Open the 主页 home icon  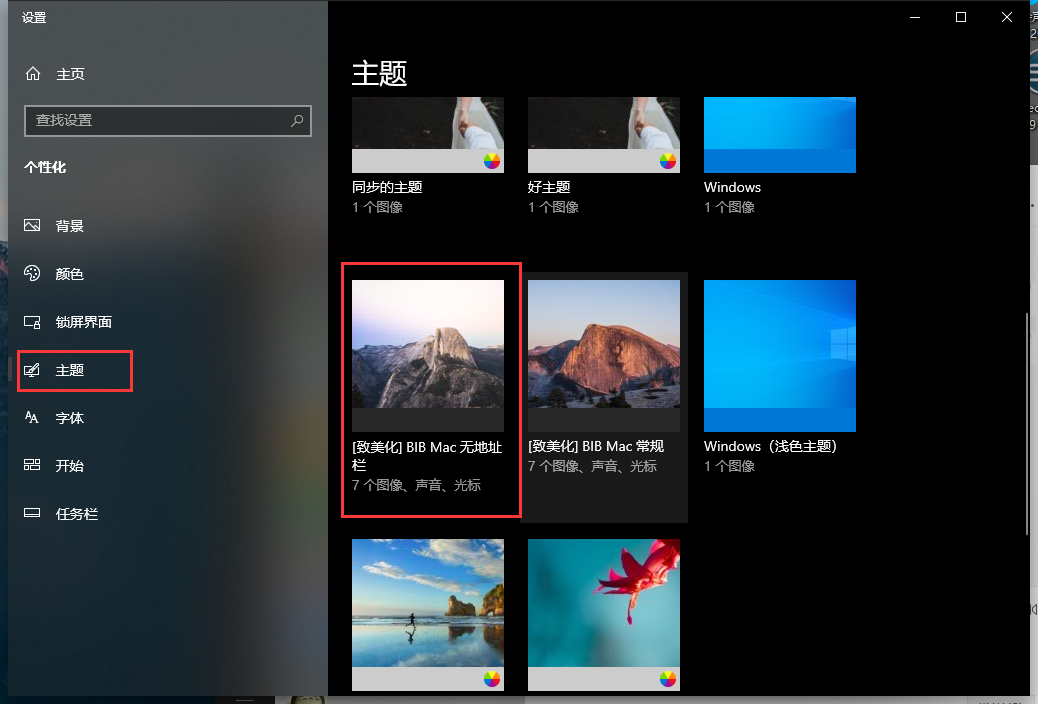tap(33, 74)
